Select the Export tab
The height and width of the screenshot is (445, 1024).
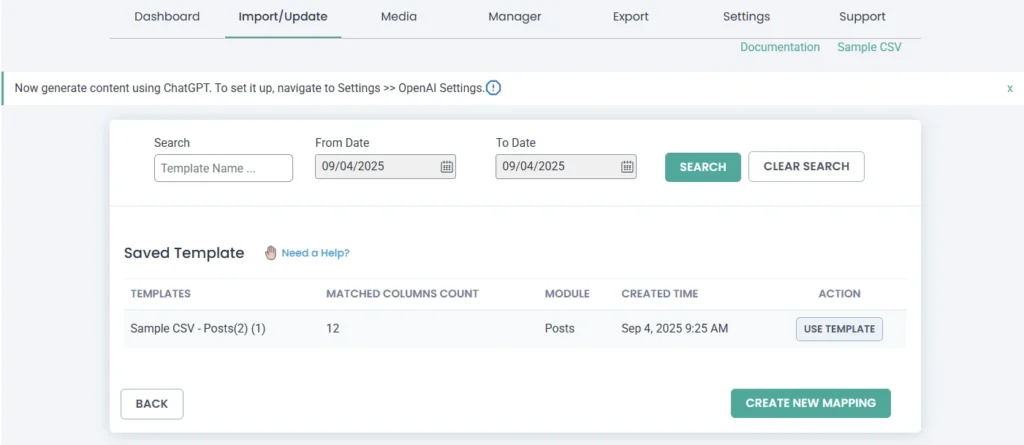click(x=630, y=17)
